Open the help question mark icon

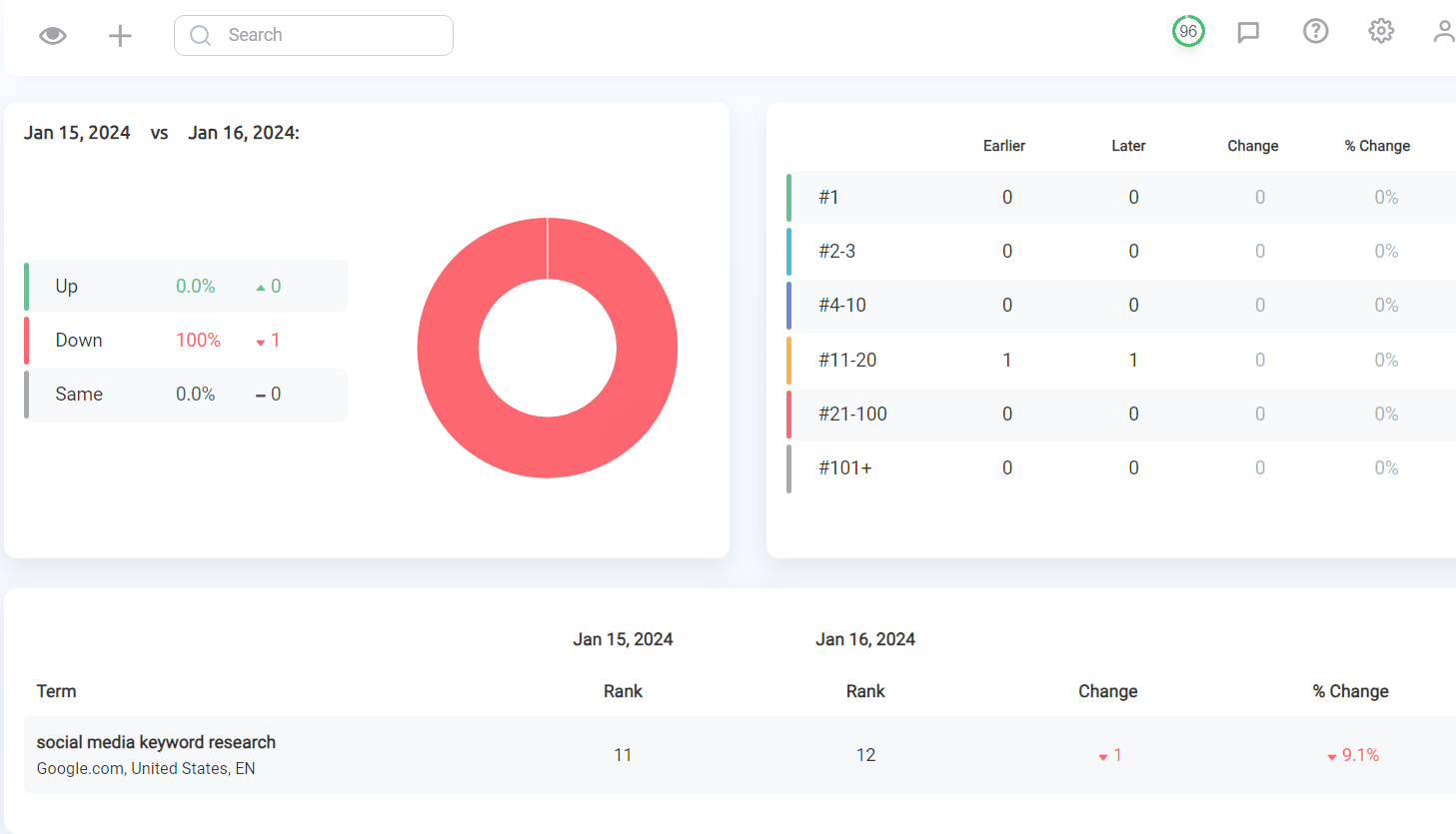(x=1316, y=31)
